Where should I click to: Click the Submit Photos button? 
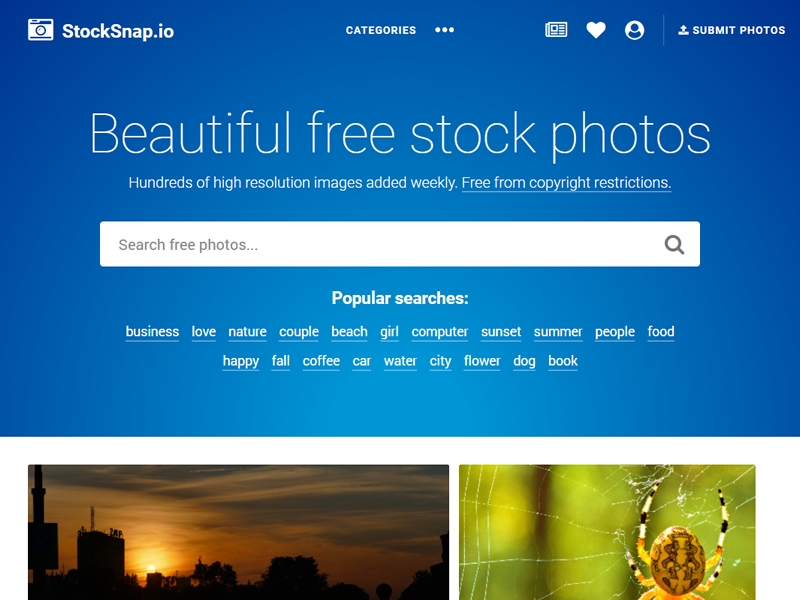(732, 30)
